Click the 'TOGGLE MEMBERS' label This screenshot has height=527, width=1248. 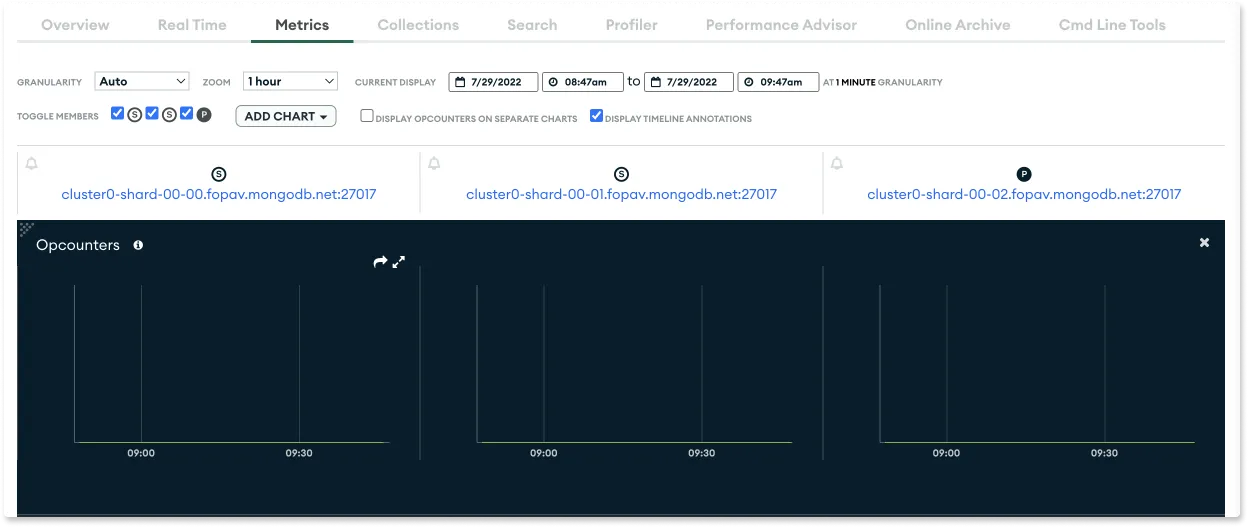[58, 117]
